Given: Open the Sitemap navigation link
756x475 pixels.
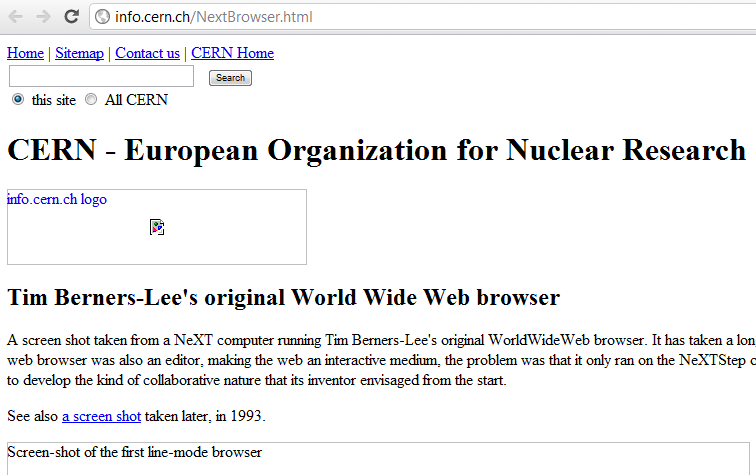Looking at the screenshot, I should click(x=79, y=53).
